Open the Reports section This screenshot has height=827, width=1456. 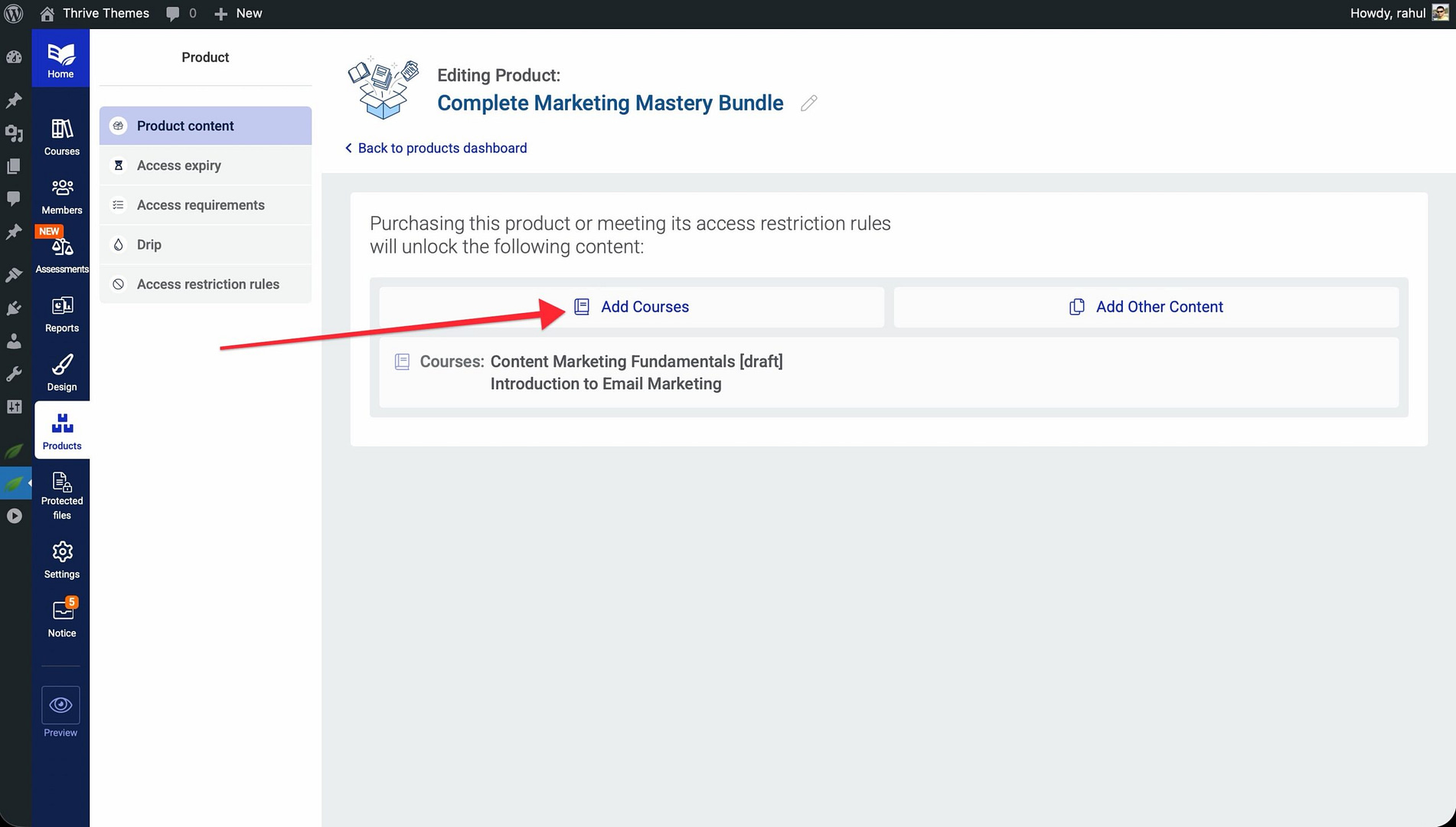click(x=61, y=314)
